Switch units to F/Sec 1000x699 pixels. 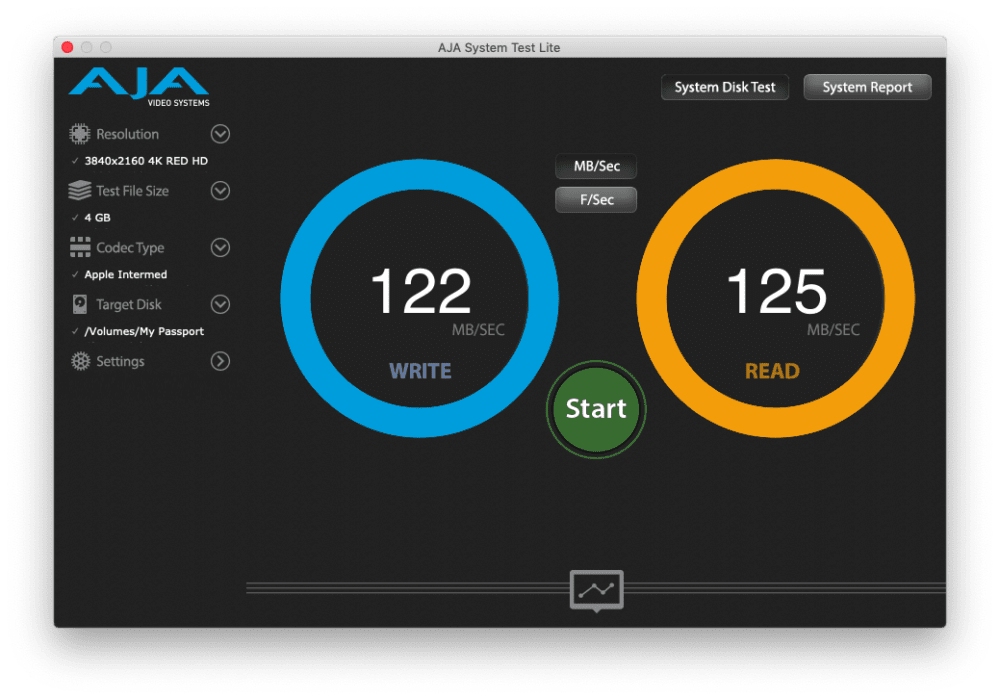596,200
